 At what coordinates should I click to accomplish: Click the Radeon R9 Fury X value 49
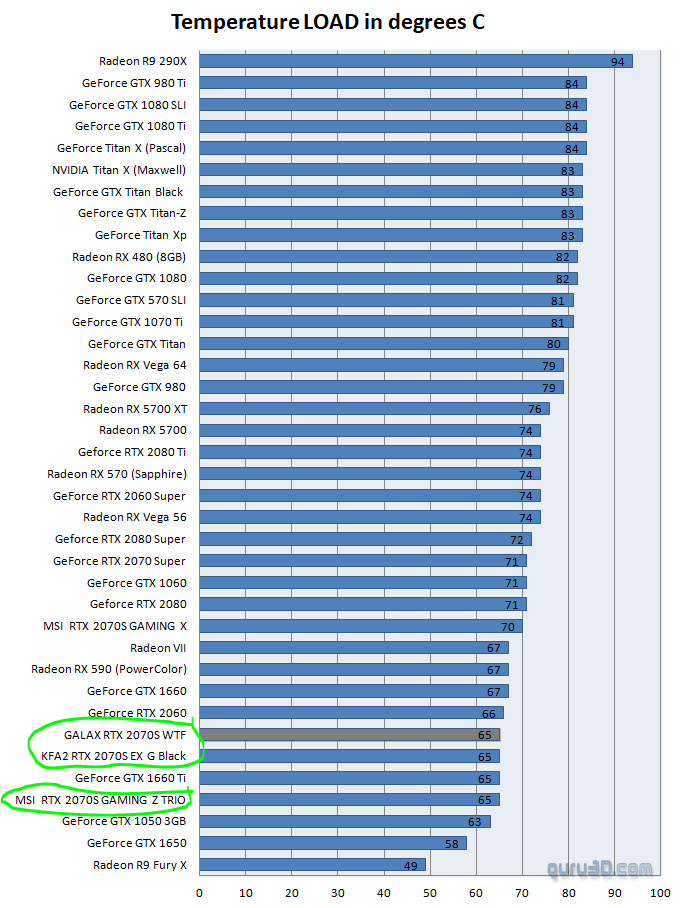point(411,866)
